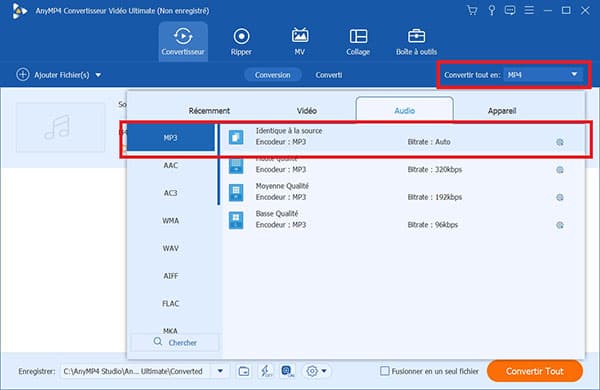Open the feedback chat icon

point(510,10)
